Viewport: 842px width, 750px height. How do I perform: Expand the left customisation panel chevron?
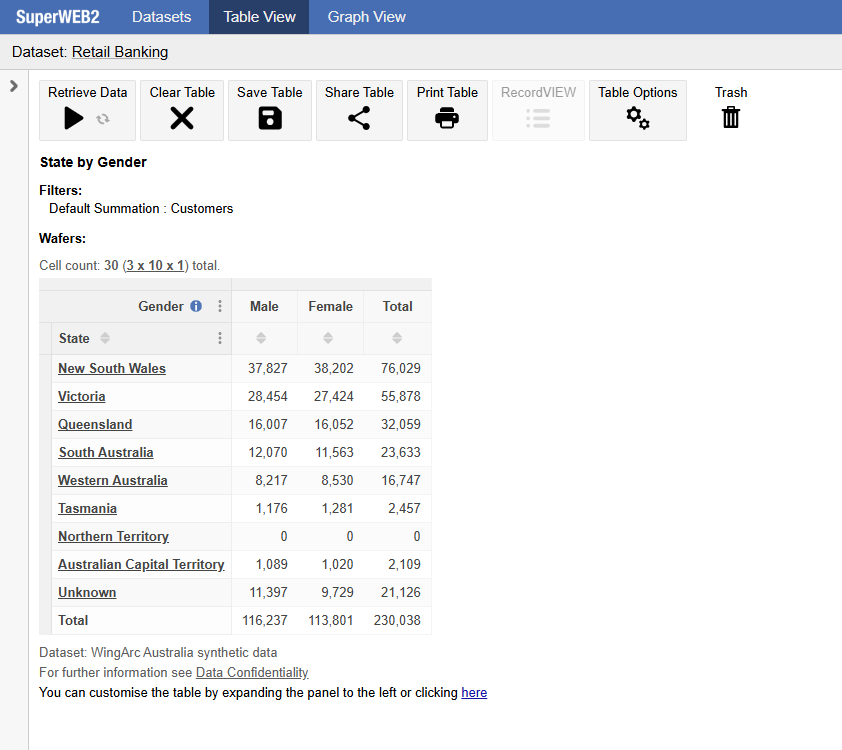[13, 85]
